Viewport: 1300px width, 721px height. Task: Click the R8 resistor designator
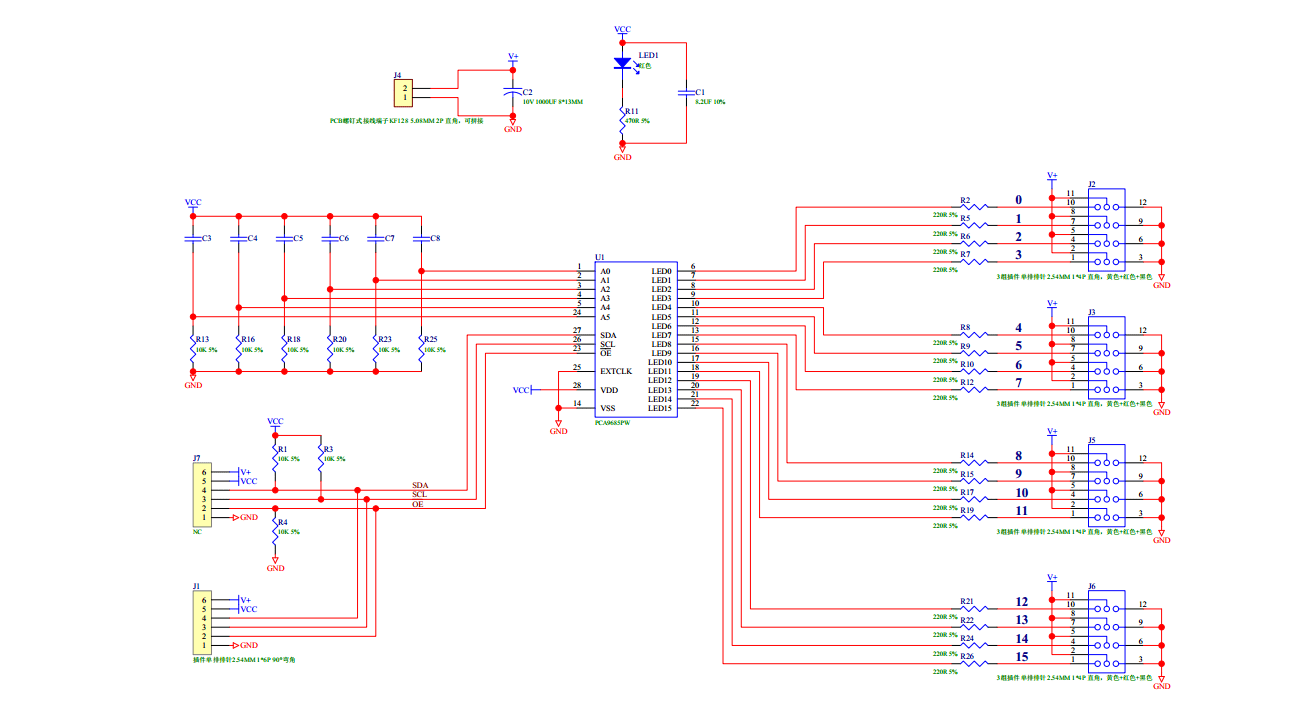[x=965, y=327]
